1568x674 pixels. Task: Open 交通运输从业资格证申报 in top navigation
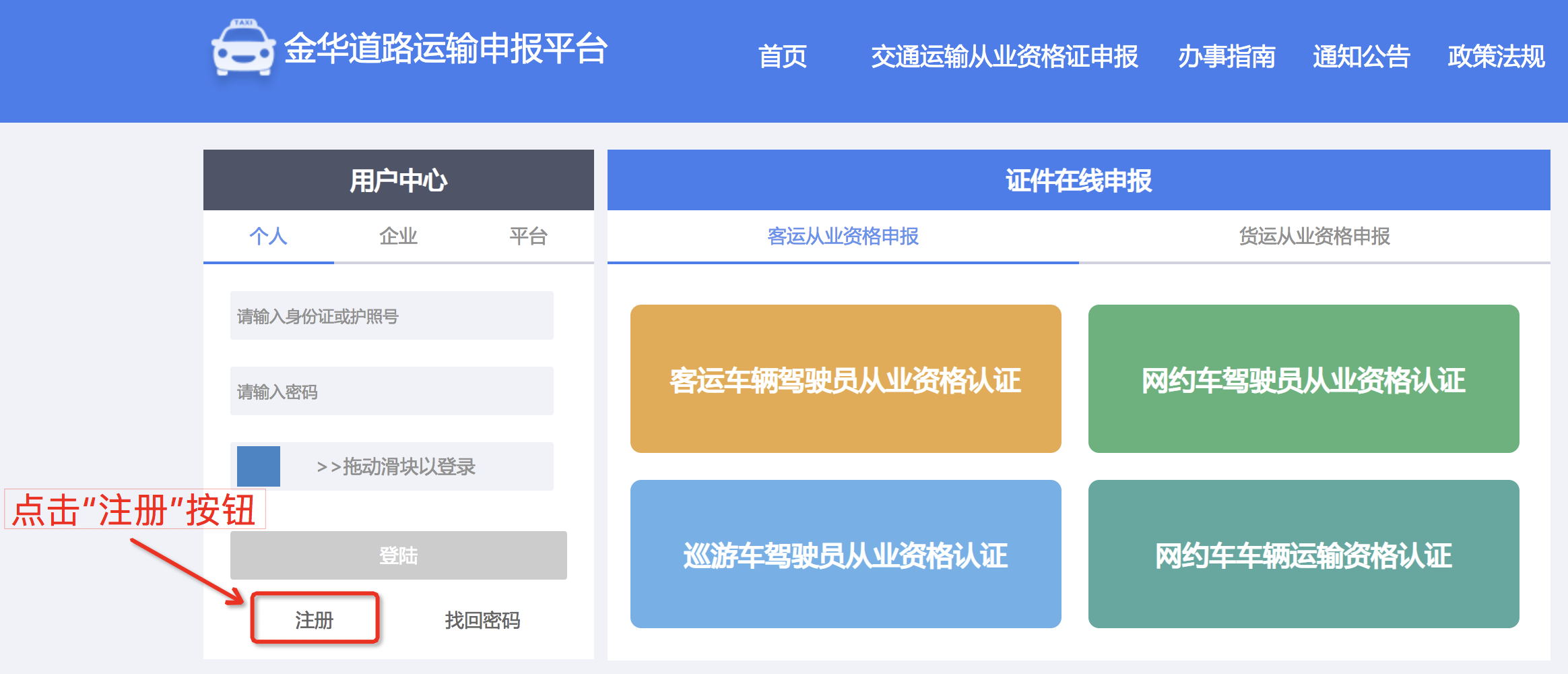pos(1004,57)
